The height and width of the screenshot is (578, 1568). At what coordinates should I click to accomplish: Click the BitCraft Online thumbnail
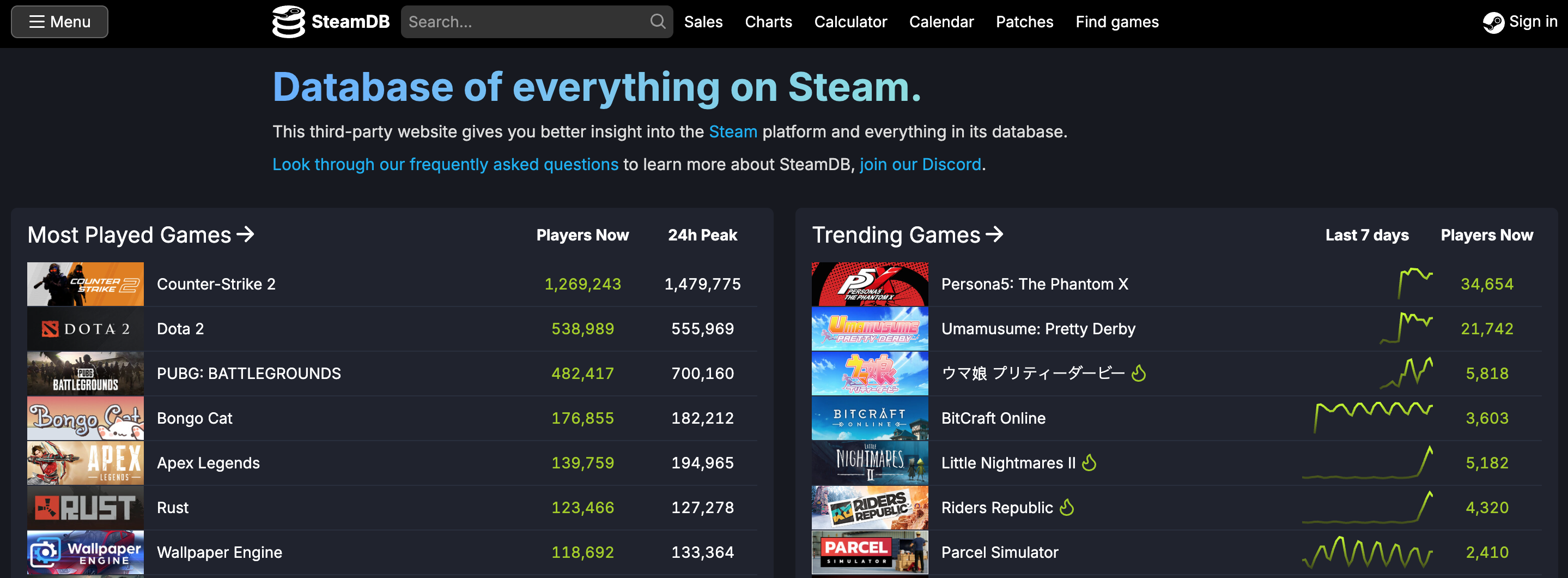pos(870,418)
